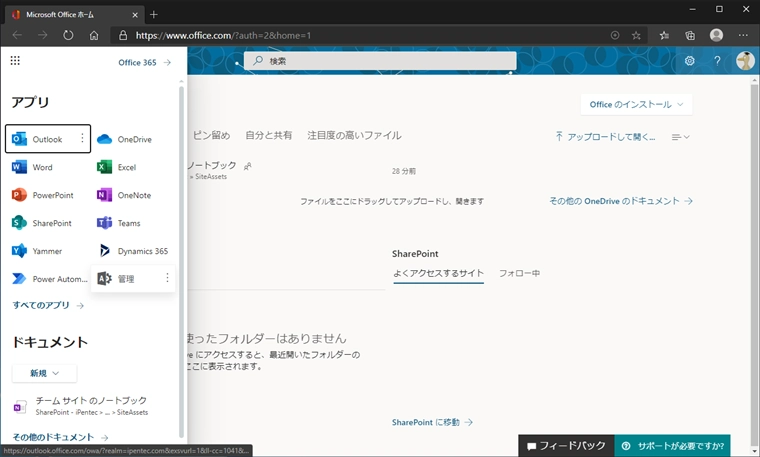Click the zoom indicator in address bar
The image size is (760, 457).
click(x=615, y=35)
